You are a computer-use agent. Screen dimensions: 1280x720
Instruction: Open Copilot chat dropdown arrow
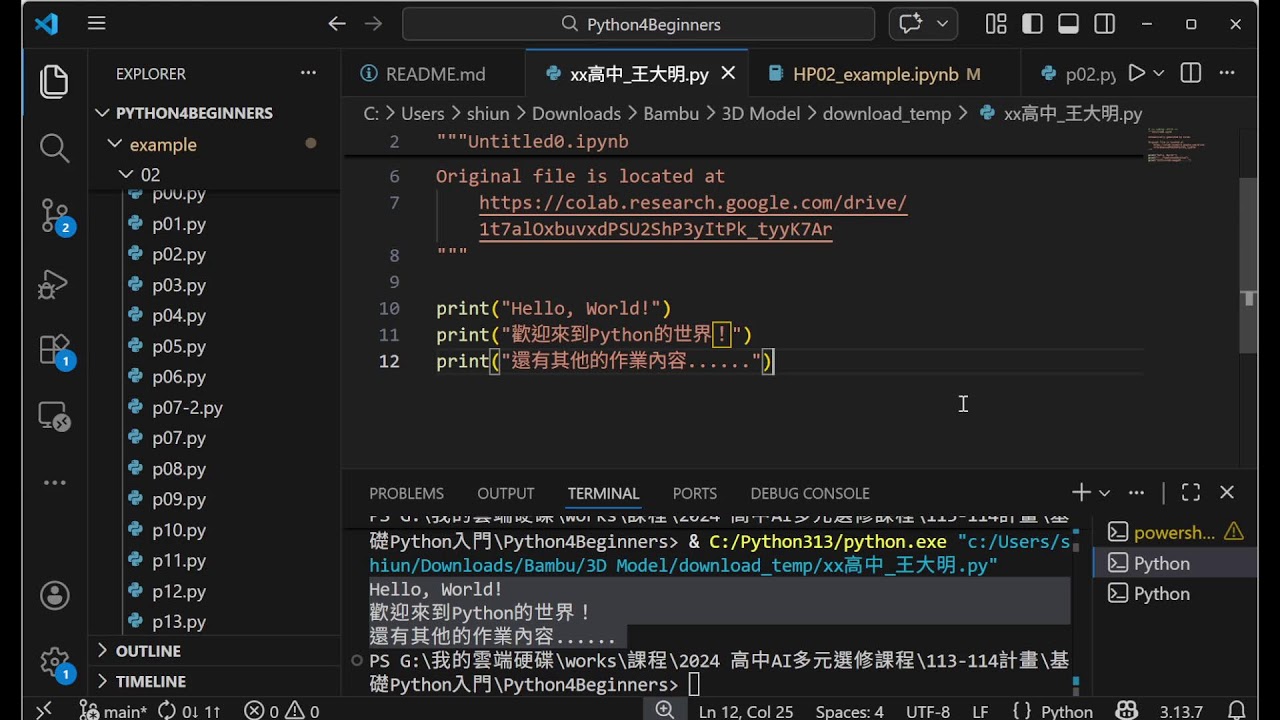click(x=942, y=24)
